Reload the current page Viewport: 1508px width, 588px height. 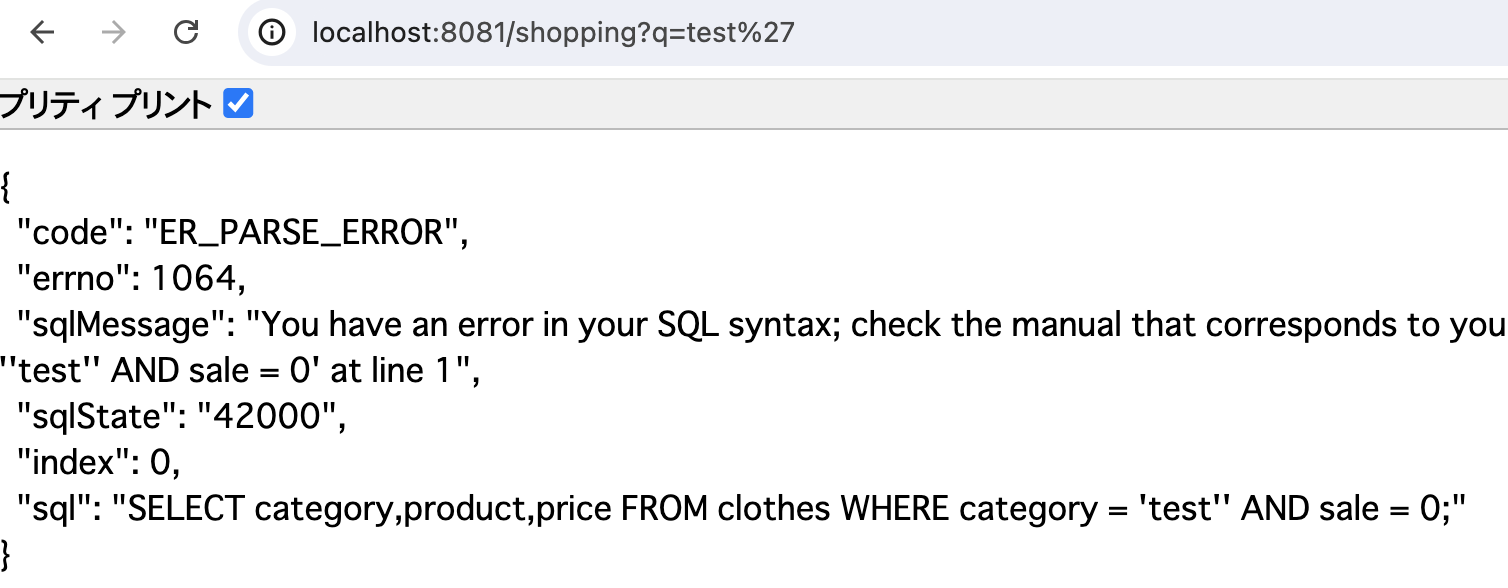tap(186, 33)
